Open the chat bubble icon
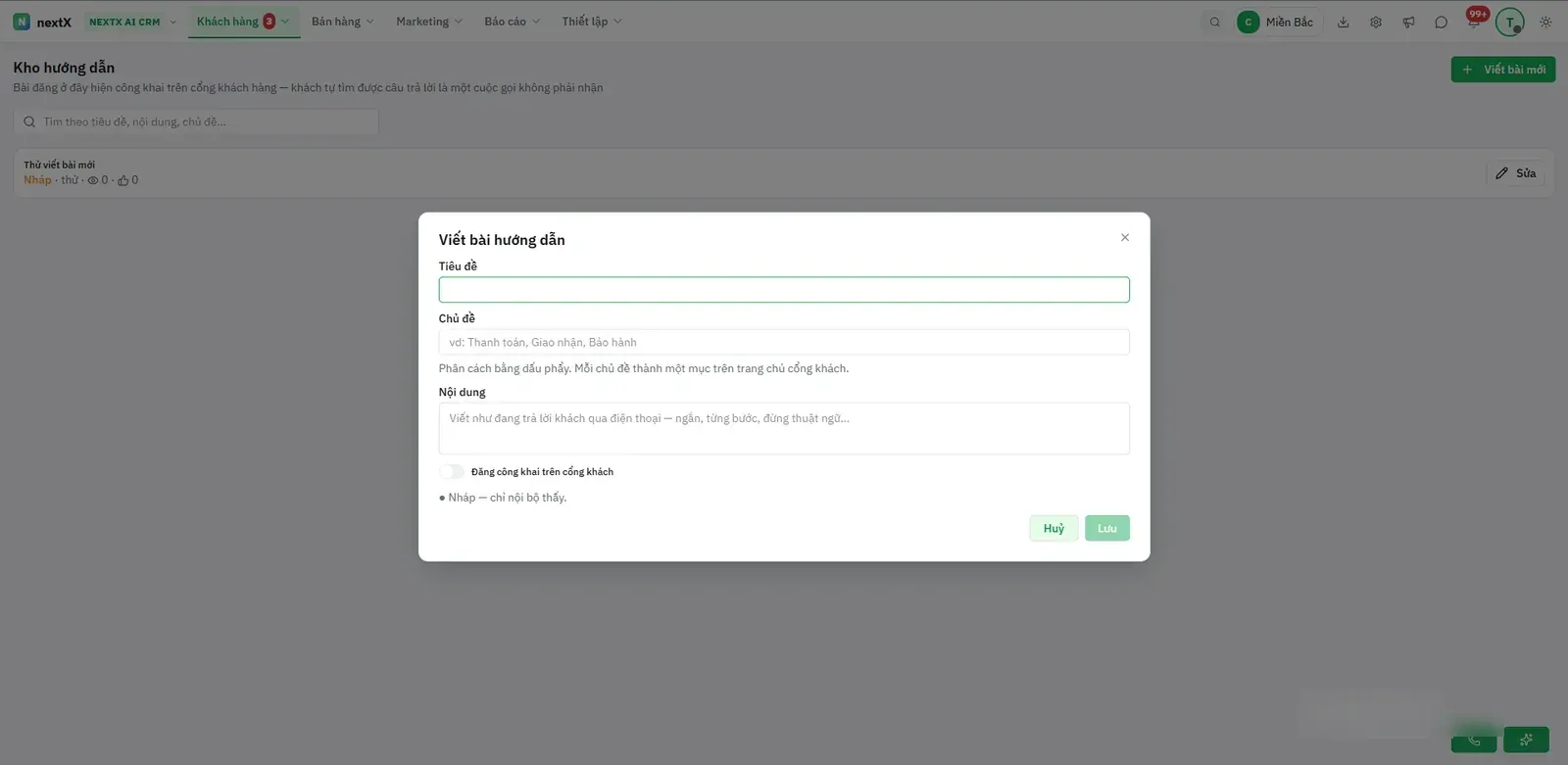The width and height of the screenshot is (1568, 765). pos(1441,22)
